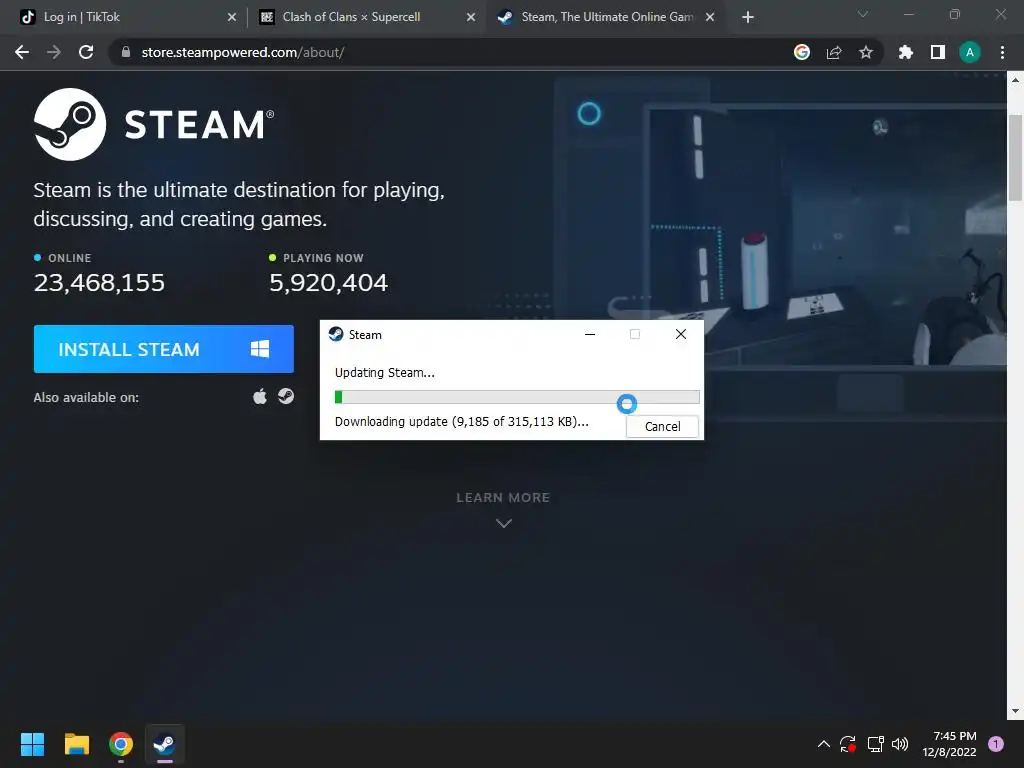Reload the Steam about page
This screenshot has height=768, width=1024.
pos(86,52)
